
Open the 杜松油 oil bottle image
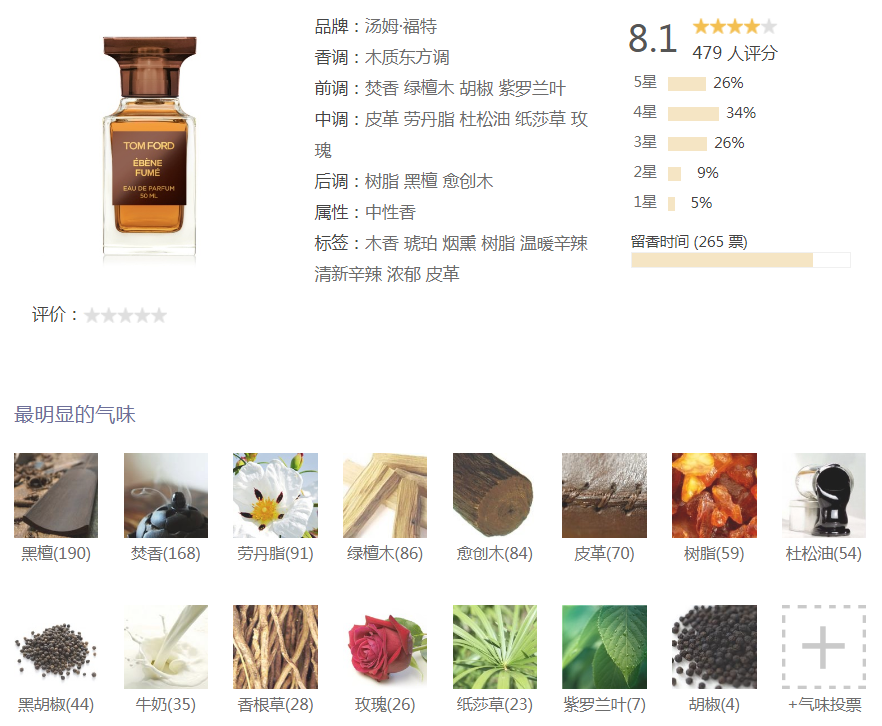(824, 495)
